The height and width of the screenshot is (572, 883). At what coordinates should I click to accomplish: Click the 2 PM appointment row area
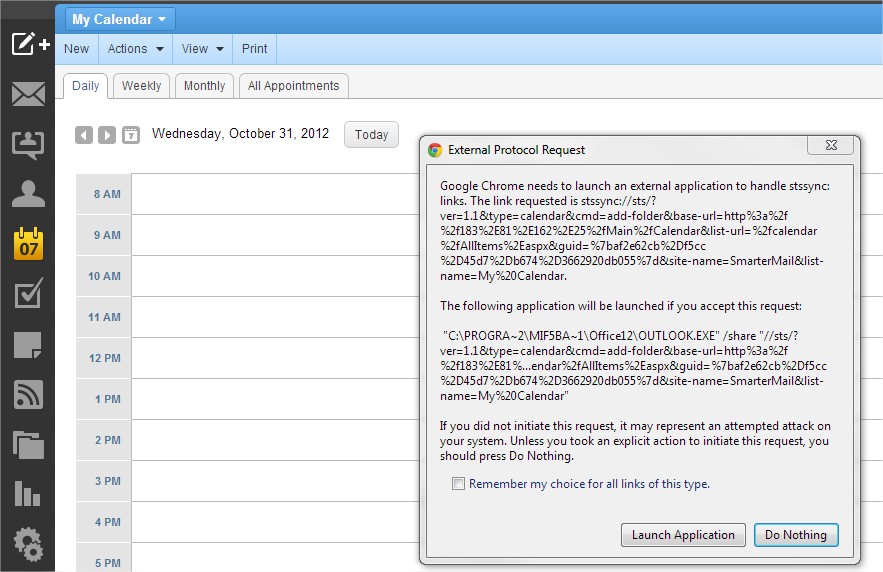click(x=275, y=440)
